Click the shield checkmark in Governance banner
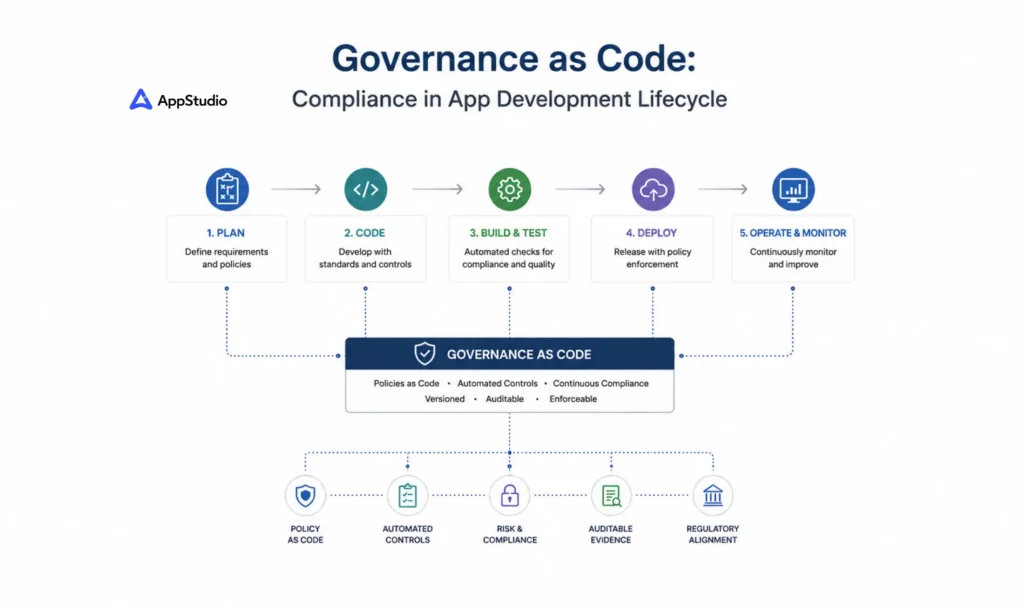 point(424,353)
